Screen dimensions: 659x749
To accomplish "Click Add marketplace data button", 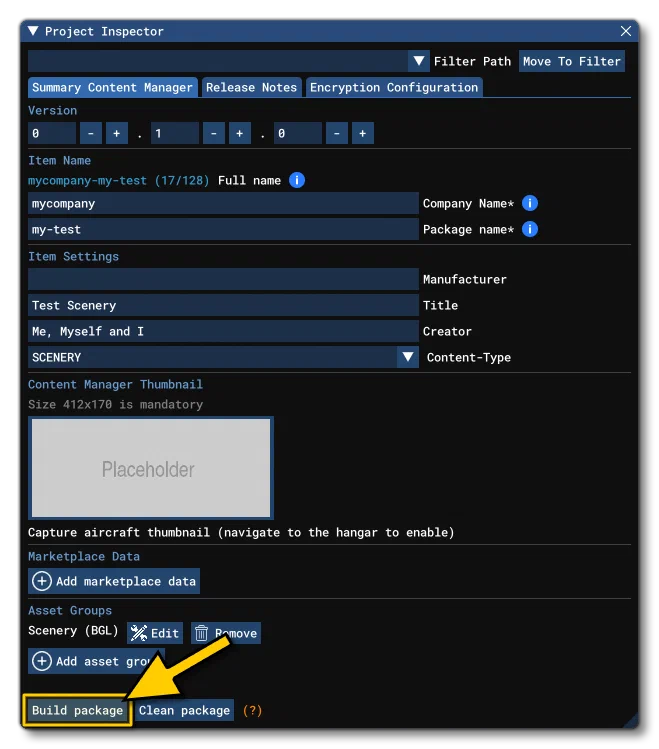I will (114, 581).
